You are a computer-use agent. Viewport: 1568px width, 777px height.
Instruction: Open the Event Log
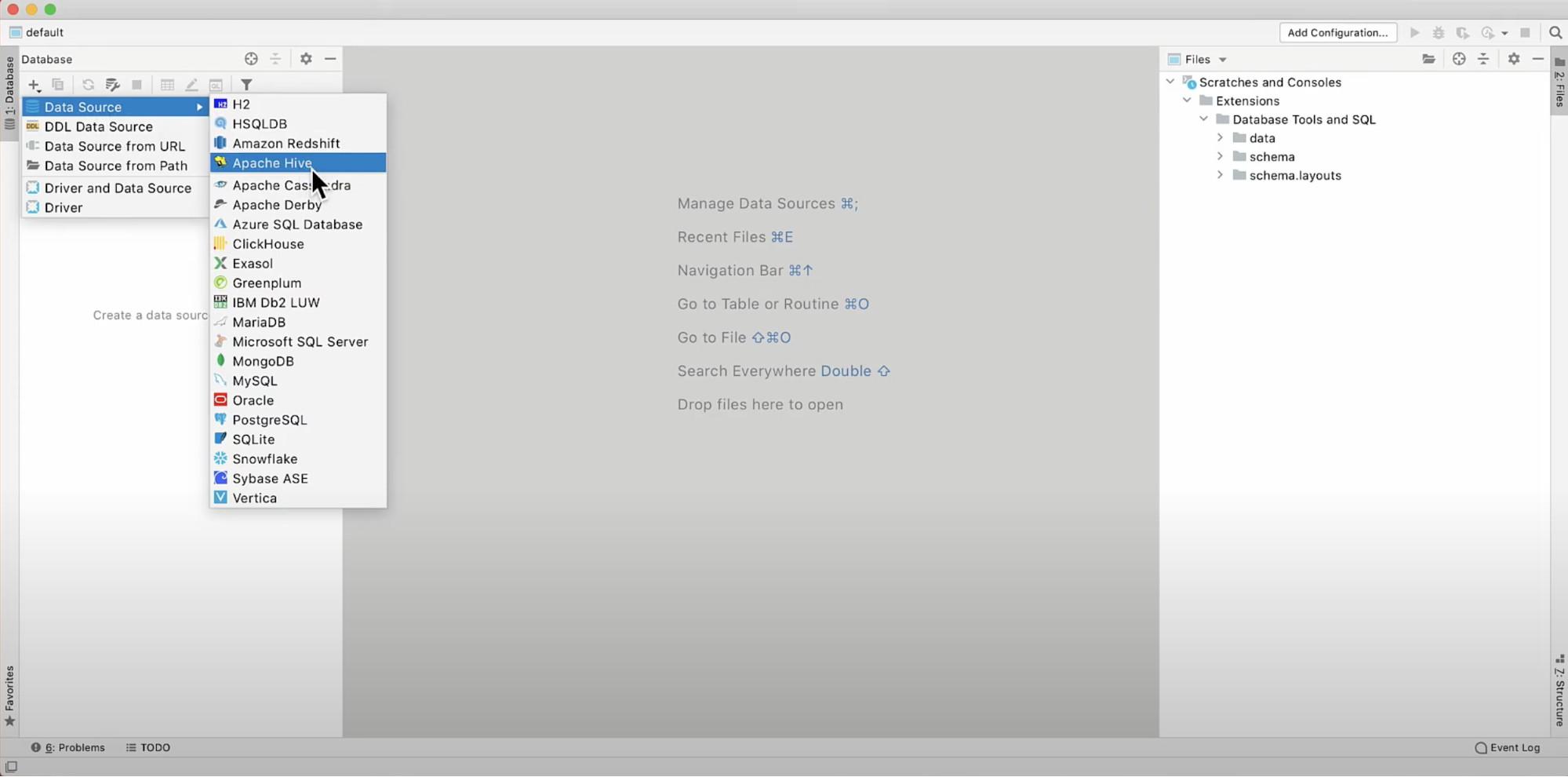(1508, 748)
